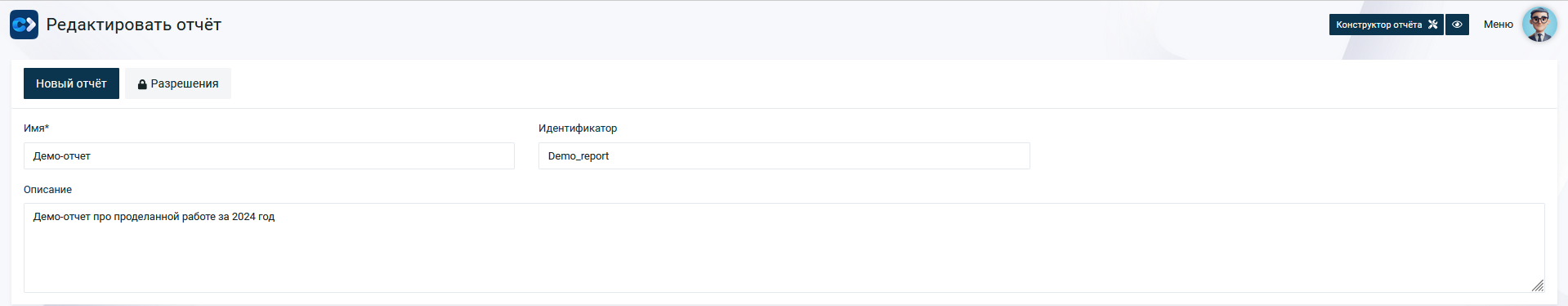
Task: Click the Редактировать отчёт page title
Action: [134, 25]
